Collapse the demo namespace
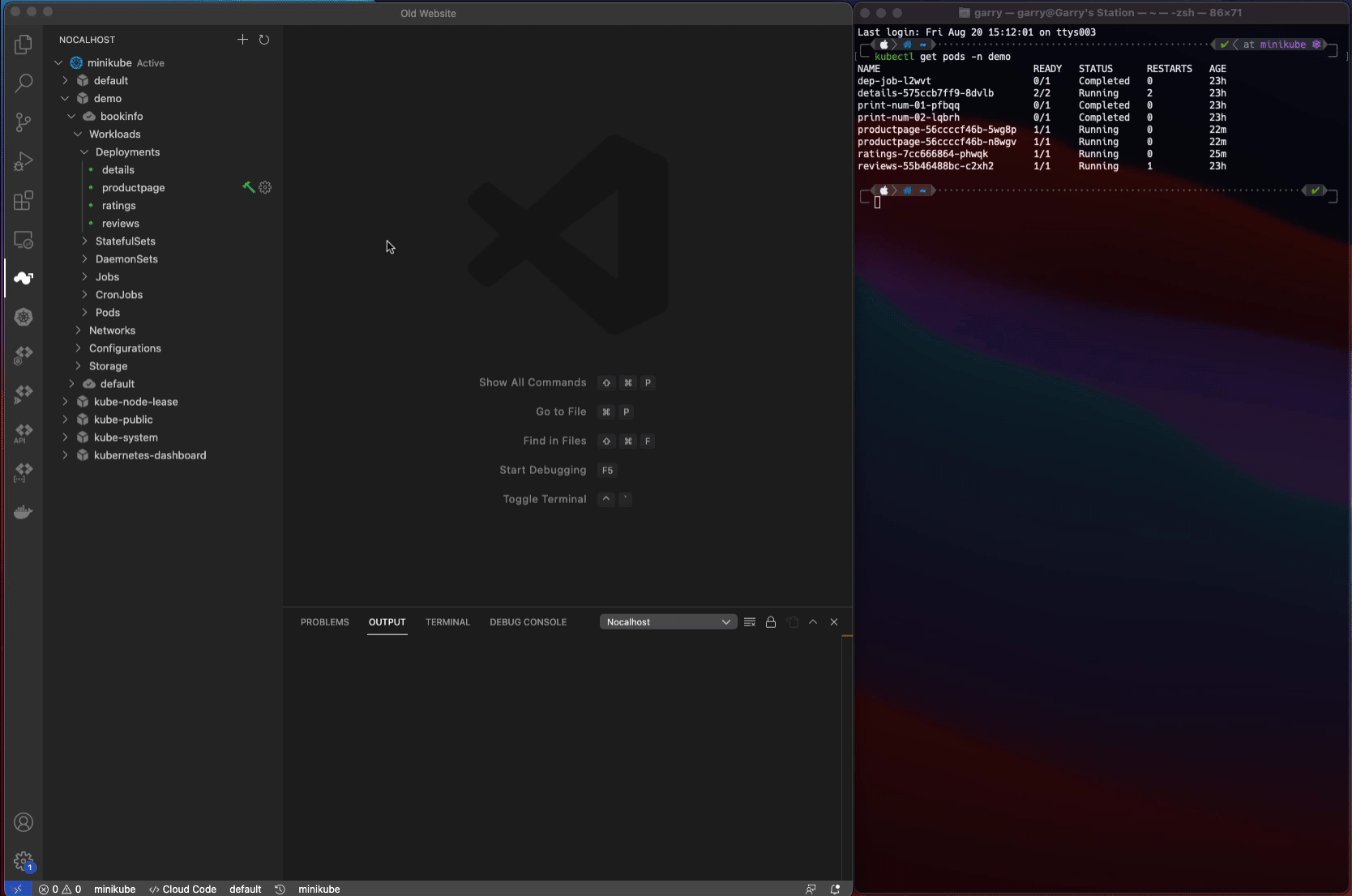This screenshot has width=1352, height=896. (65, 98)
